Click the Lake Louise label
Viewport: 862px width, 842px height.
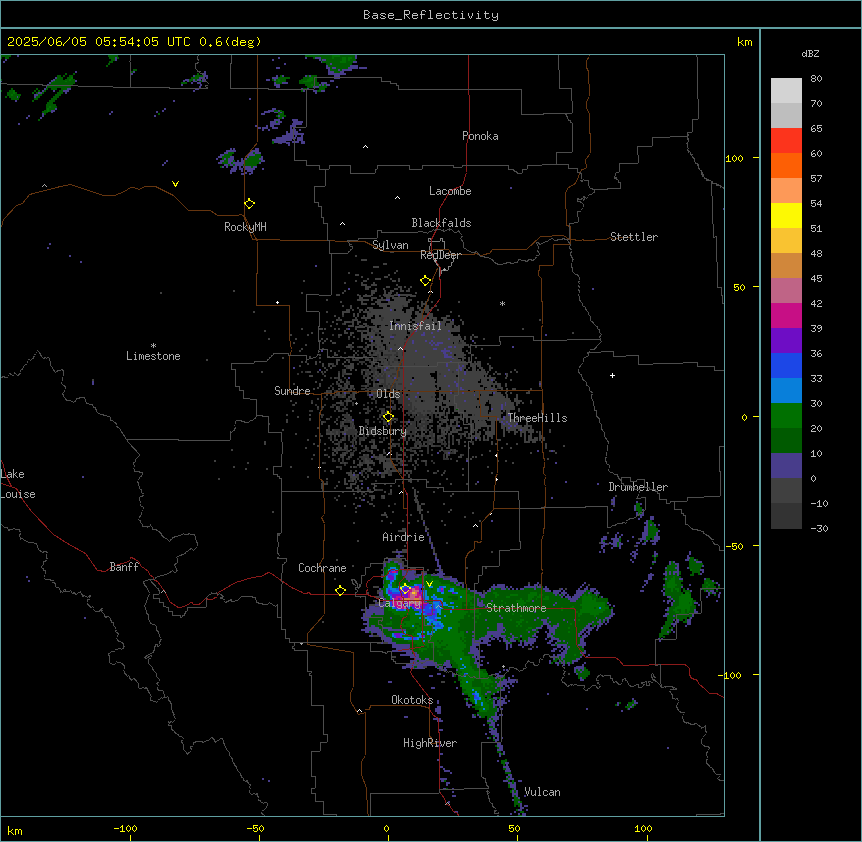click(x=18, y=484)
